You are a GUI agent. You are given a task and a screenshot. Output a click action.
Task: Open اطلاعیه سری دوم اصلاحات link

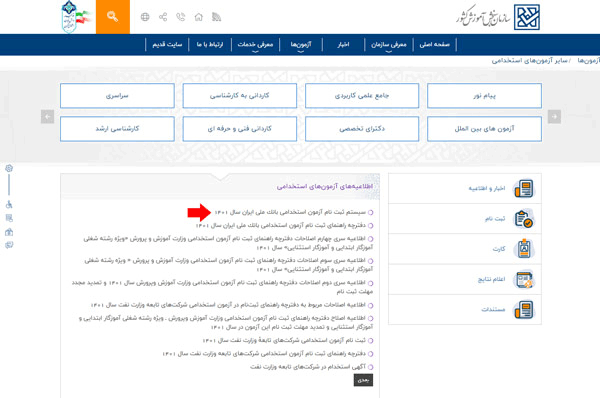pyautogui.click(x=222, y=287)
